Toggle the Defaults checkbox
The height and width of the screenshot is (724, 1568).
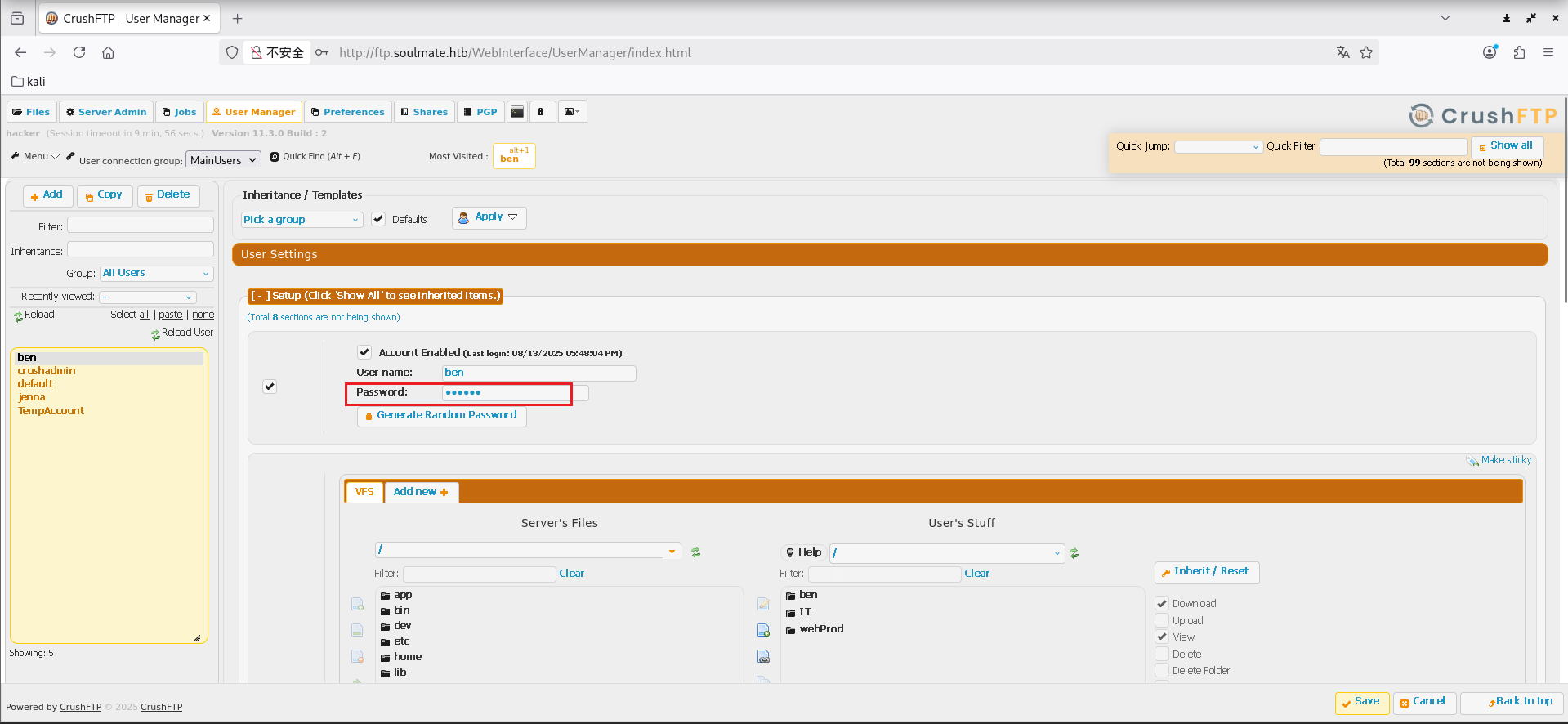point(378,219)
